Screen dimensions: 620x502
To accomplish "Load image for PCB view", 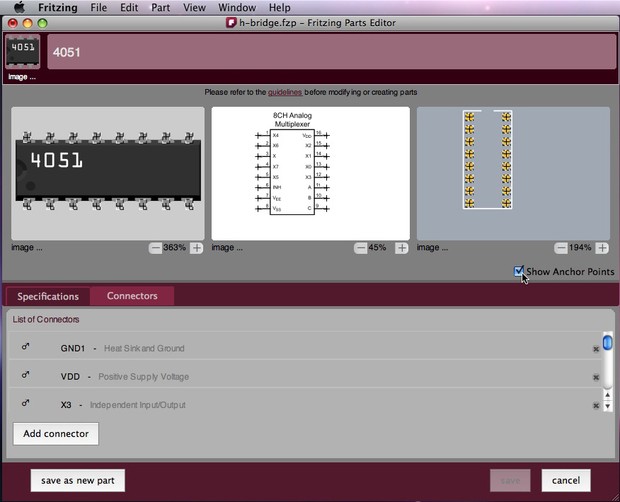I will coord(432,247).
